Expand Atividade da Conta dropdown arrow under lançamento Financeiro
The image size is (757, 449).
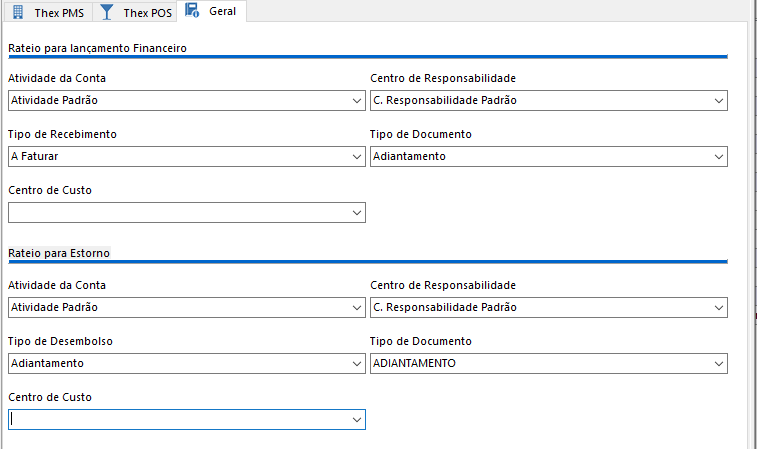tap(357, 101)
